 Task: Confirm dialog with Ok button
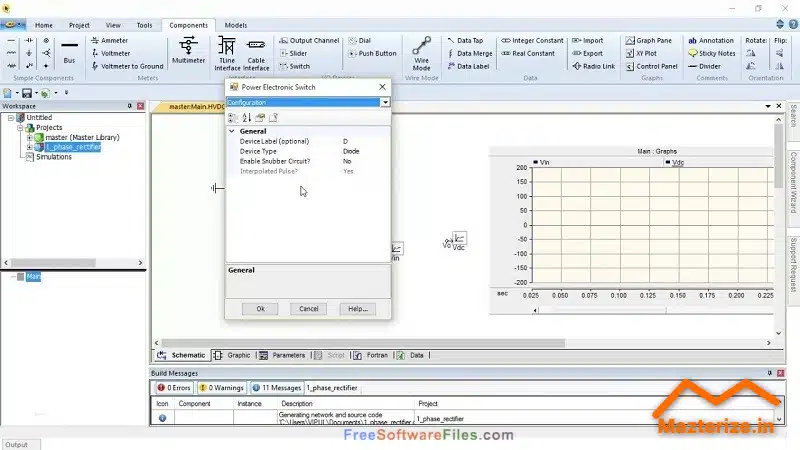point(260,309)
